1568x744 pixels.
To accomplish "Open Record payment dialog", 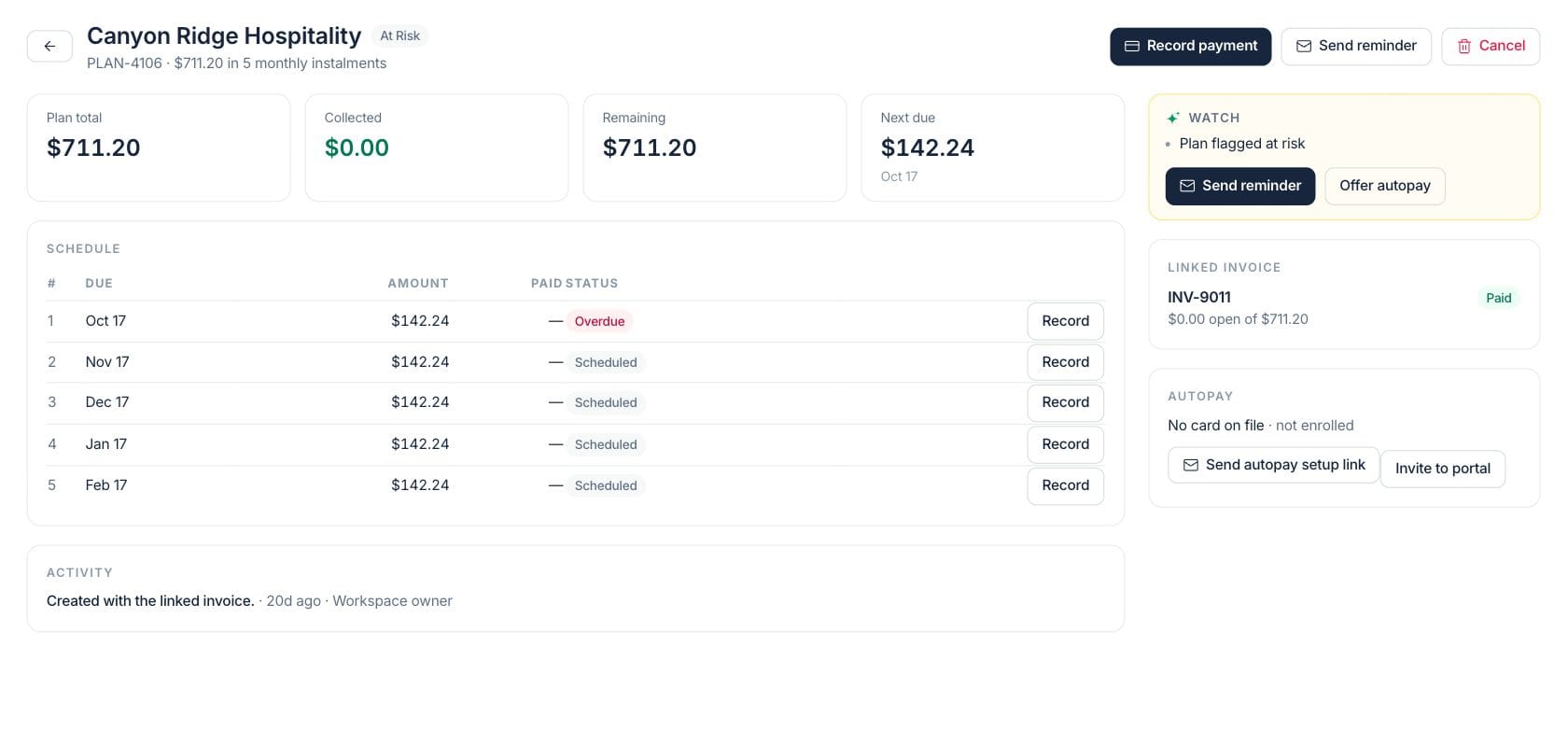I will pyautogui.click(x=1190, y=46).
